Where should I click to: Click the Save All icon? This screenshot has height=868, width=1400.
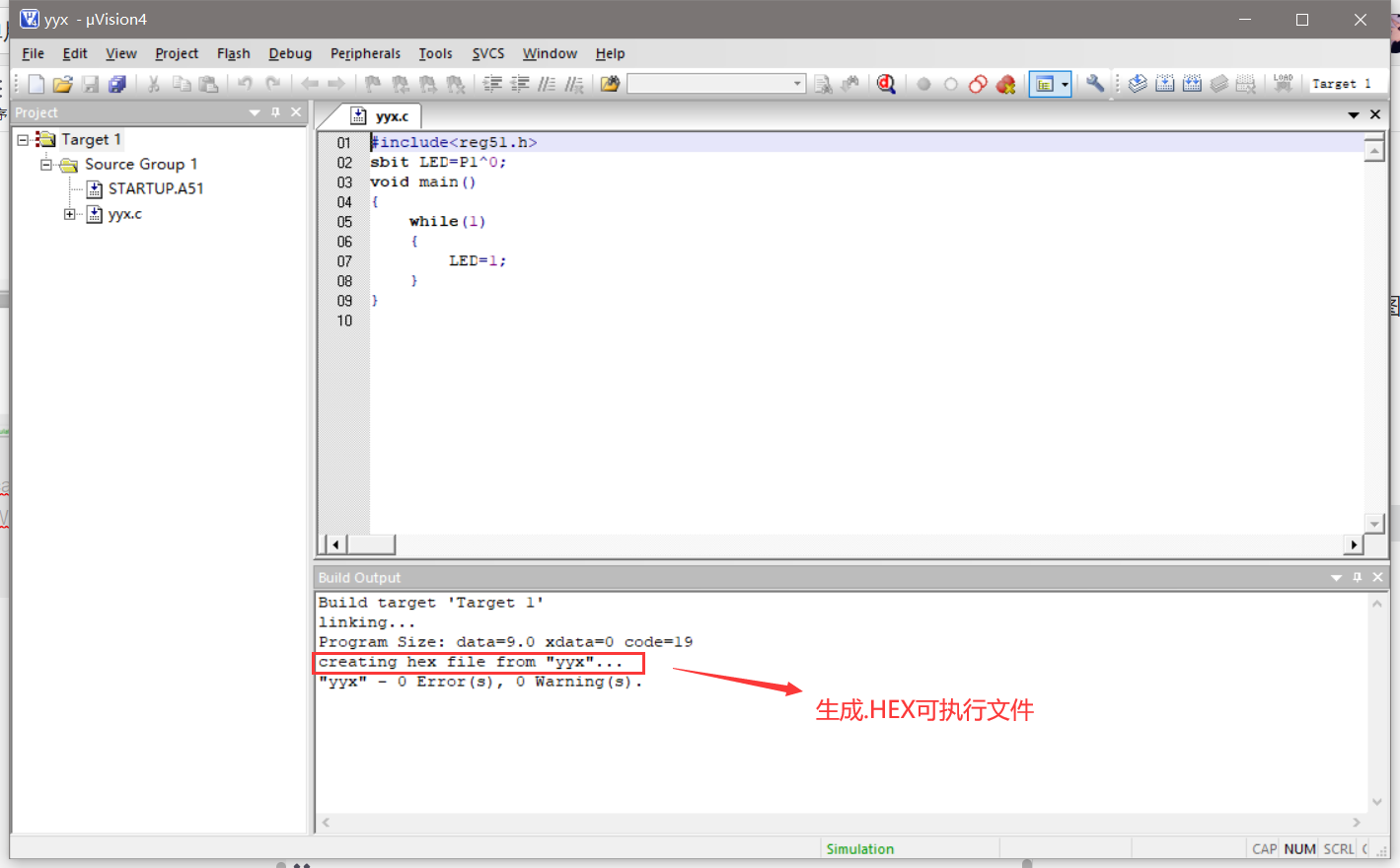point(117,84)
